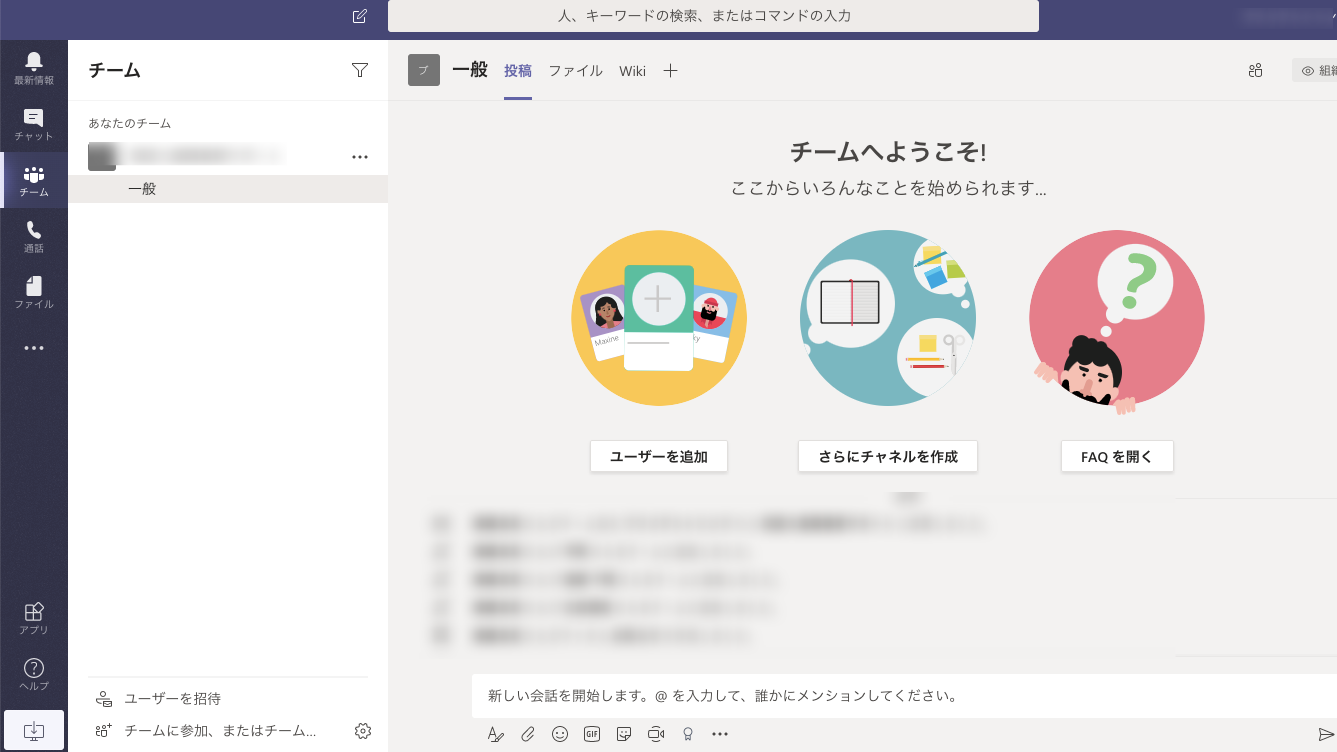
Task: Click the あなたのチーム heading
Action: [130, 123]
